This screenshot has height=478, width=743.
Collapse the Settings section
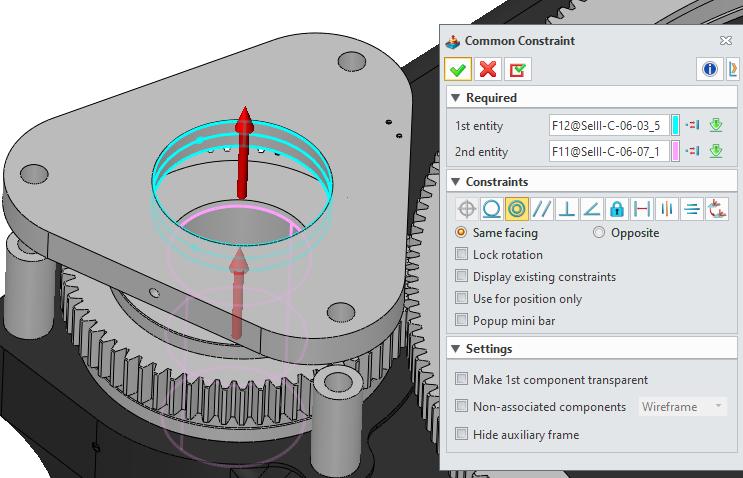pos(456,349)
